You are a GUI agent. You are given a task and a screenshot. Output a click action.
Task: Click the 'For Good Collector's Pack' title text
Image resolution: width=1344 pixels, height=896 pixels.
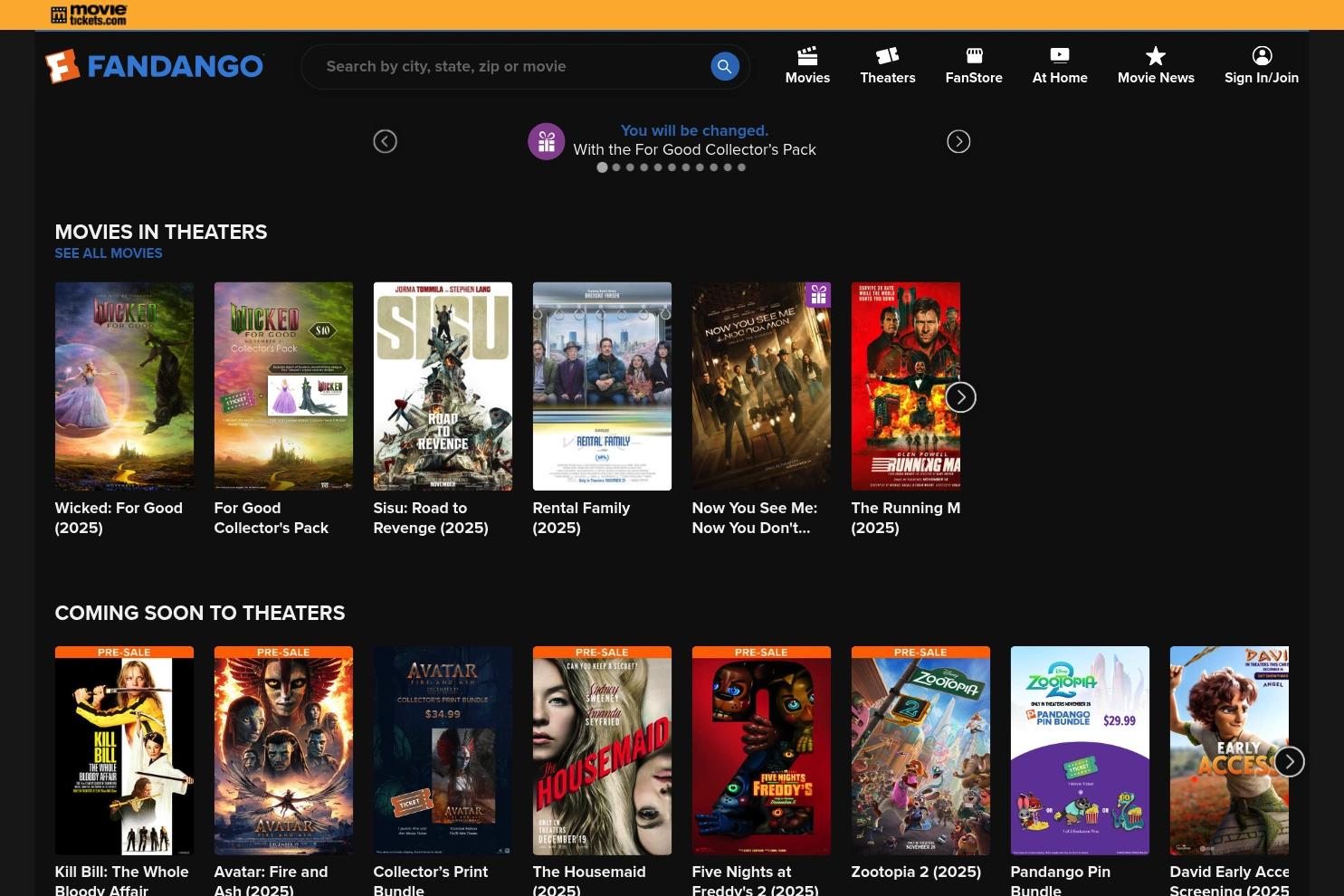point(272,518)
